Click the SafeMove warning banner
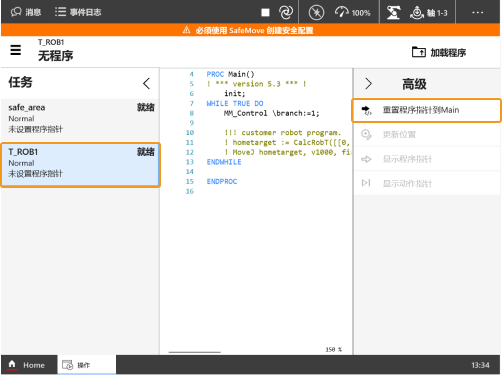The width and height of the screenshot is (502, 375). [251, 30]
